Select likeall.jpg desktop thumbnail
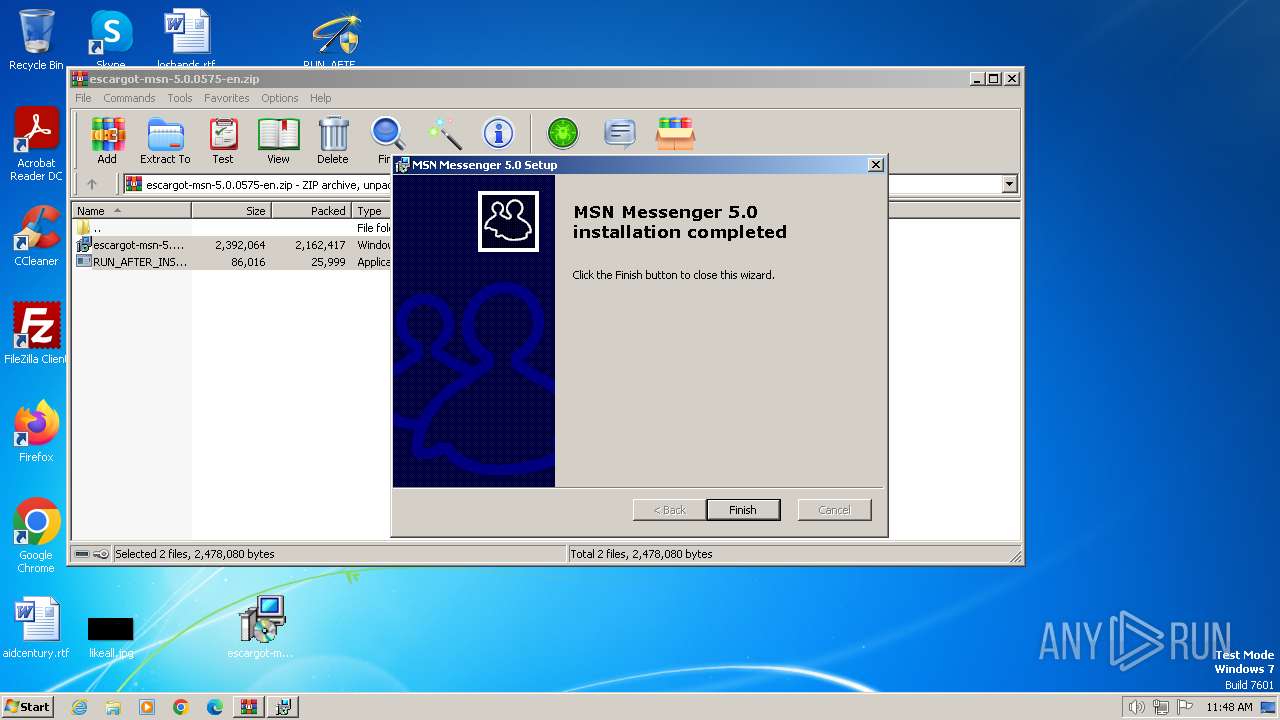Image resolution: width=1280 pixels, height=720 pixels. point(110,637)
